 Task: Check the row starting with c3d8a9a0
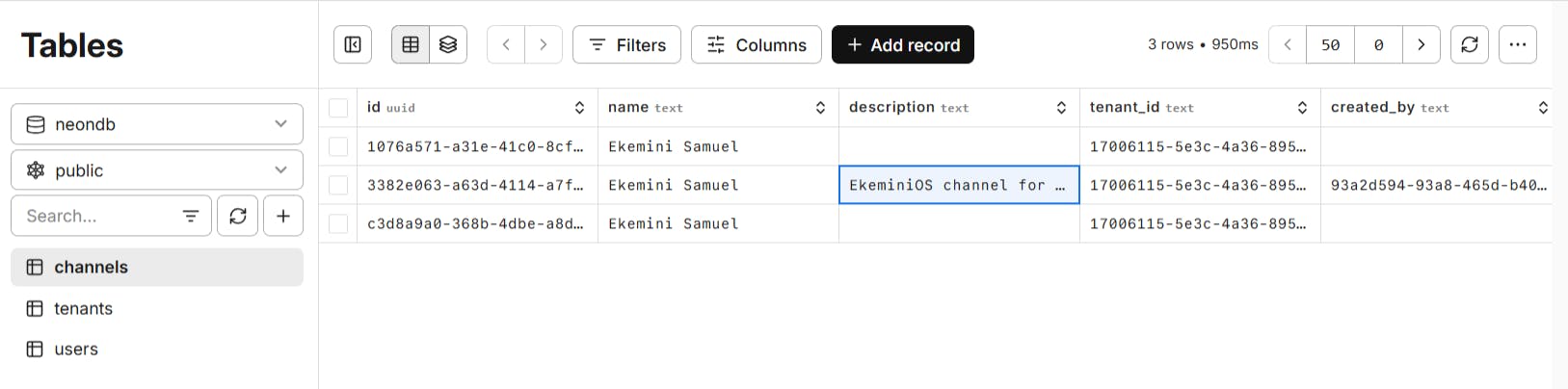[x=338, y=223]
